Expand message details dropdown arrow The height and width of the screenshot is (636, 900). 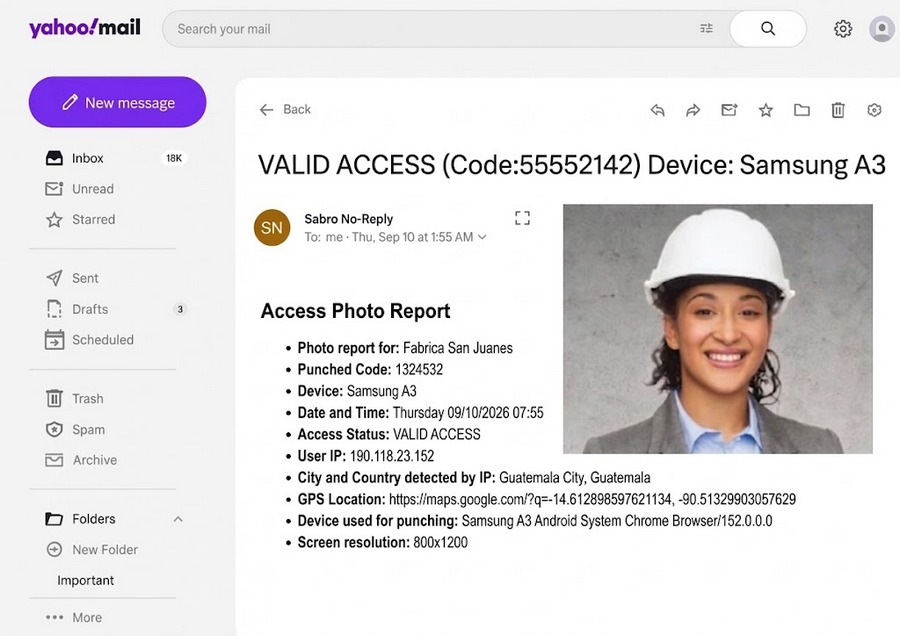[x=482, y=237]
